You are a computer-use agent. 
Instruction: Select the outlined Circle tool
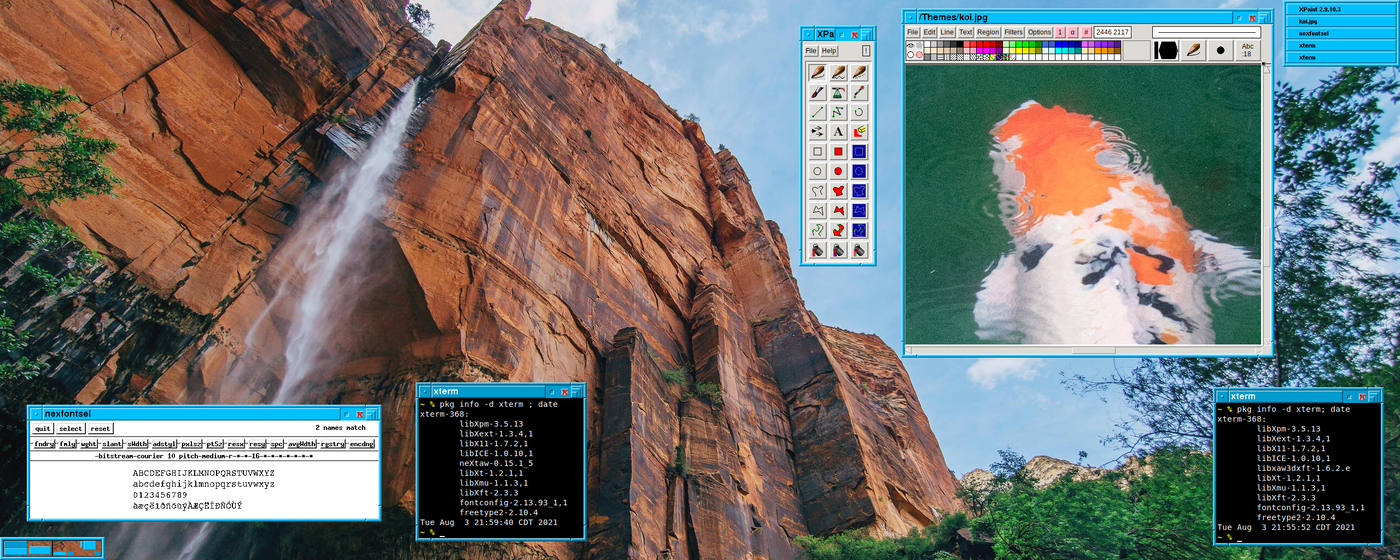point(817,171)
